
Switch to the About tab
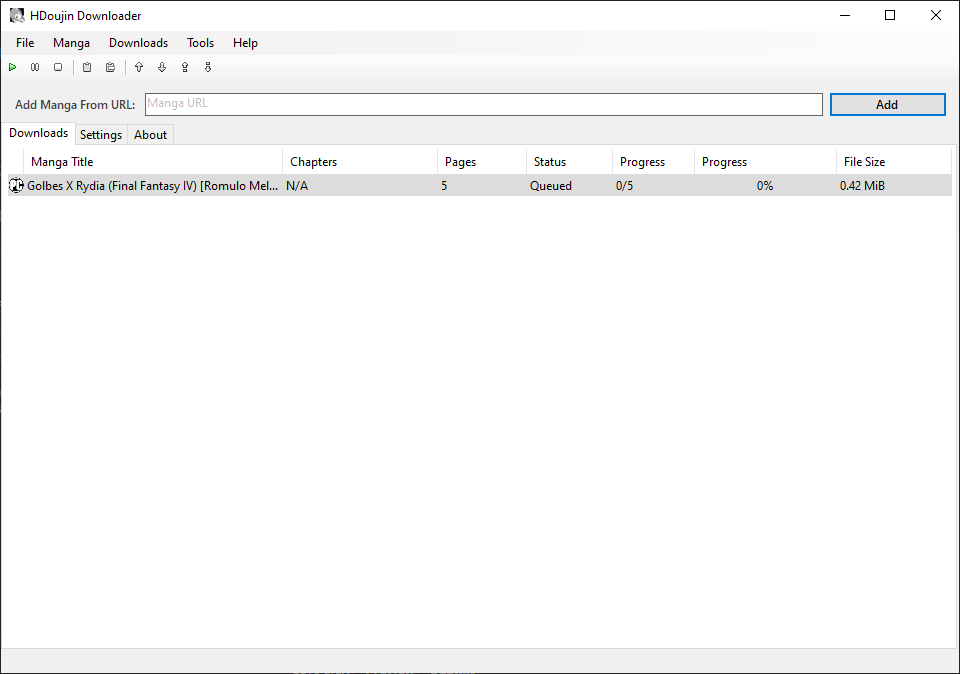pos(151,135)
